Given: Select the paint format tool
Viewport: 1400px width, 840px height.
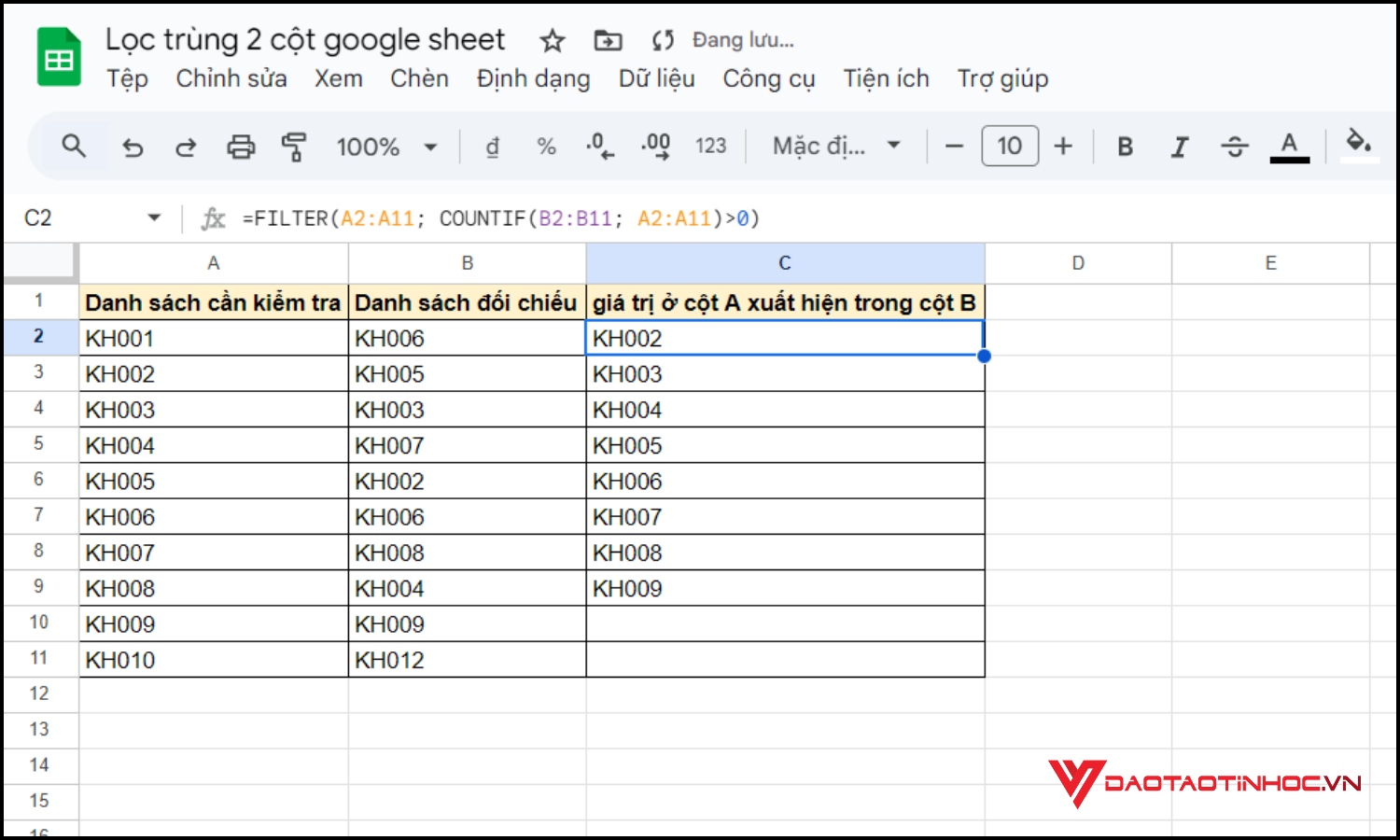Looking at the screenshot, I should (x=294, y=146).
